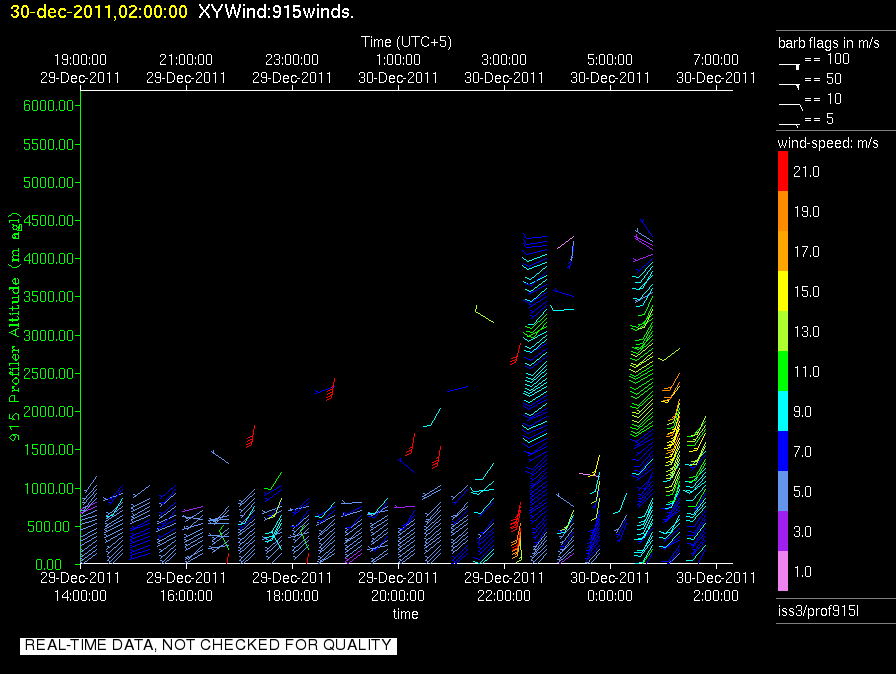Click the 1500.00 altitude tick label
896x674 pixels.
[x=49, y=450]
